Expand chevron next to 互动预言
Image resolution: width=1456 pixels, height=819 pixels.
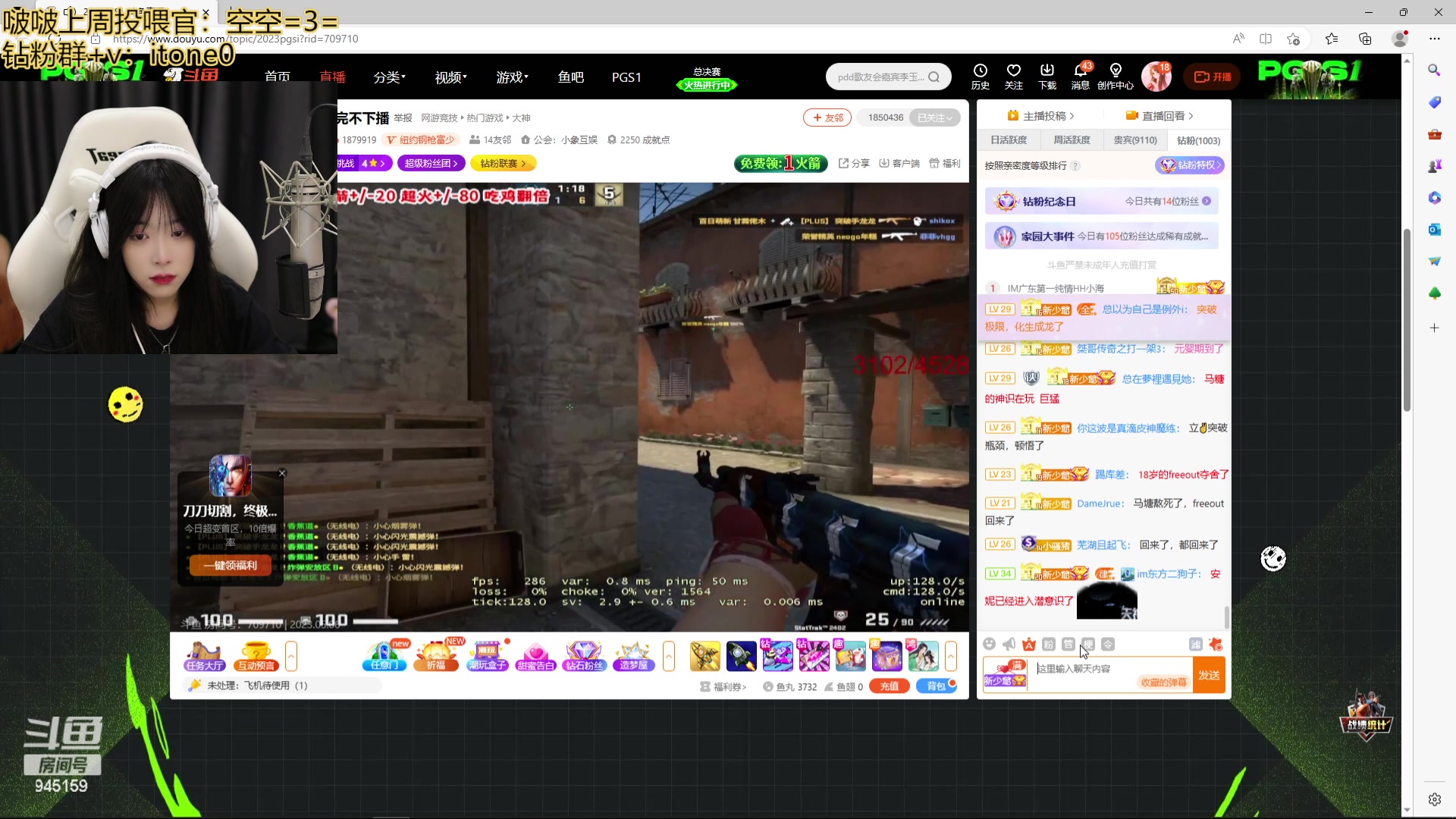point(291,656)
